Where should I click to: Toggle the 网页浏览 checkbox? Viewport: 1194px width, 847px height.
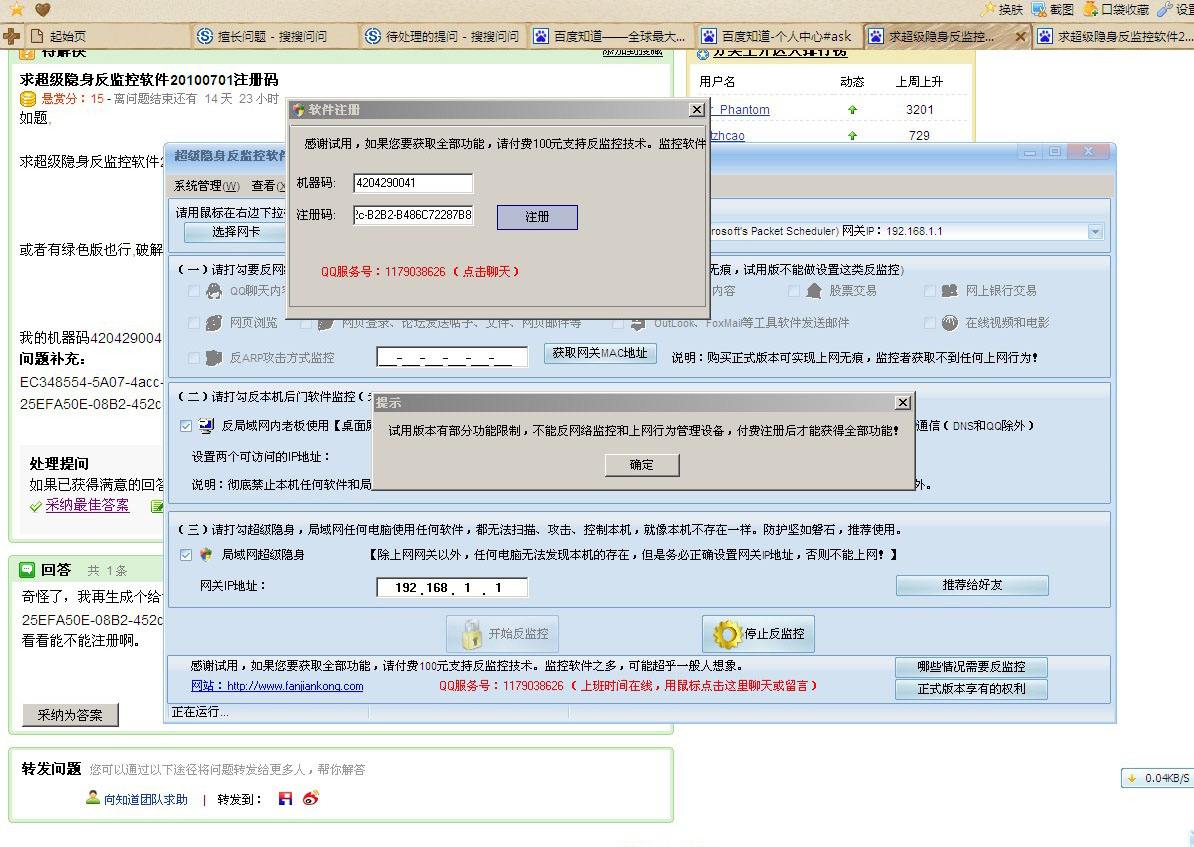(x=193, y=323)
